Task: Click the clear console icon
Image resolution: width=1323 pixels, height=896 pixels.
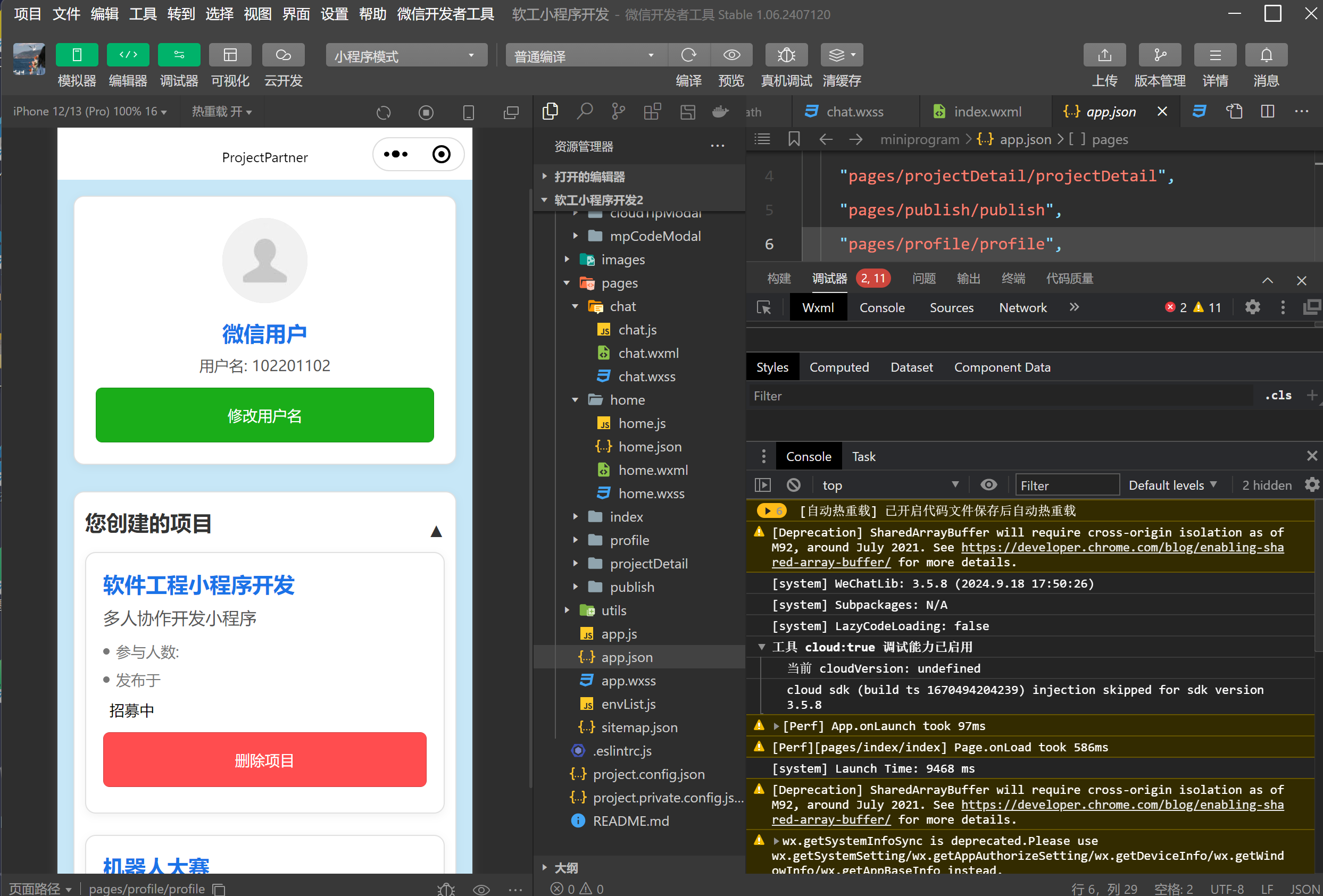Action: coord(793,485)
